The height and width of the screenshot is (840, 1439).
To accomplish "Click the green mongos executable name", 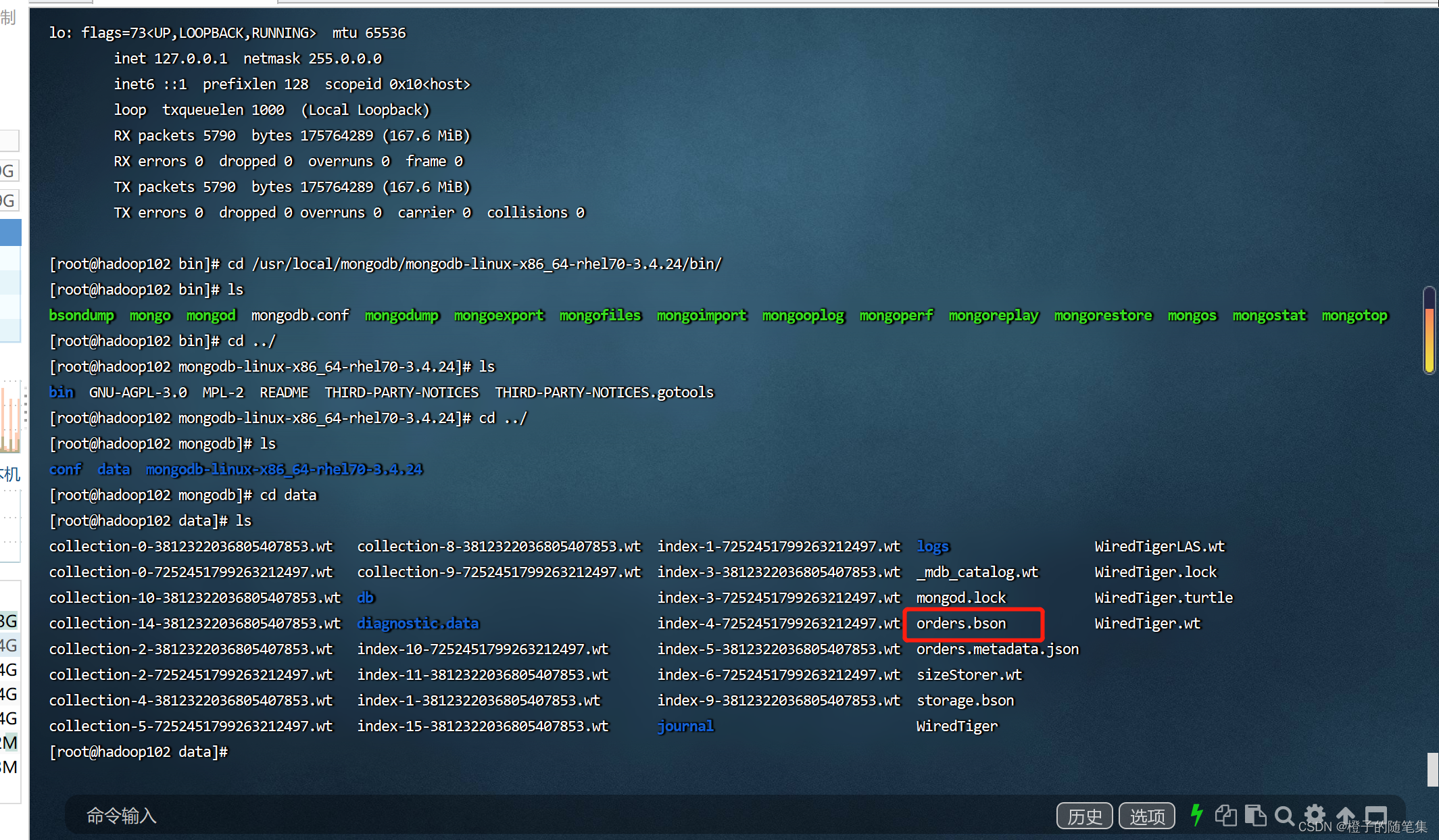I will (x=1192, y=315).
